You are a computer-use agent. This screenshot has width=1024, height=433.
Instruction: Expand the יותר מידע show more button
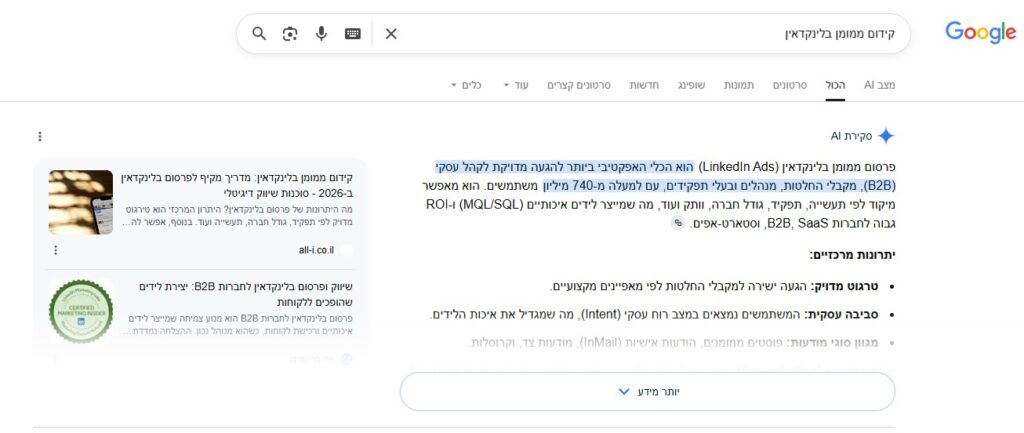[x=647, y=392]
